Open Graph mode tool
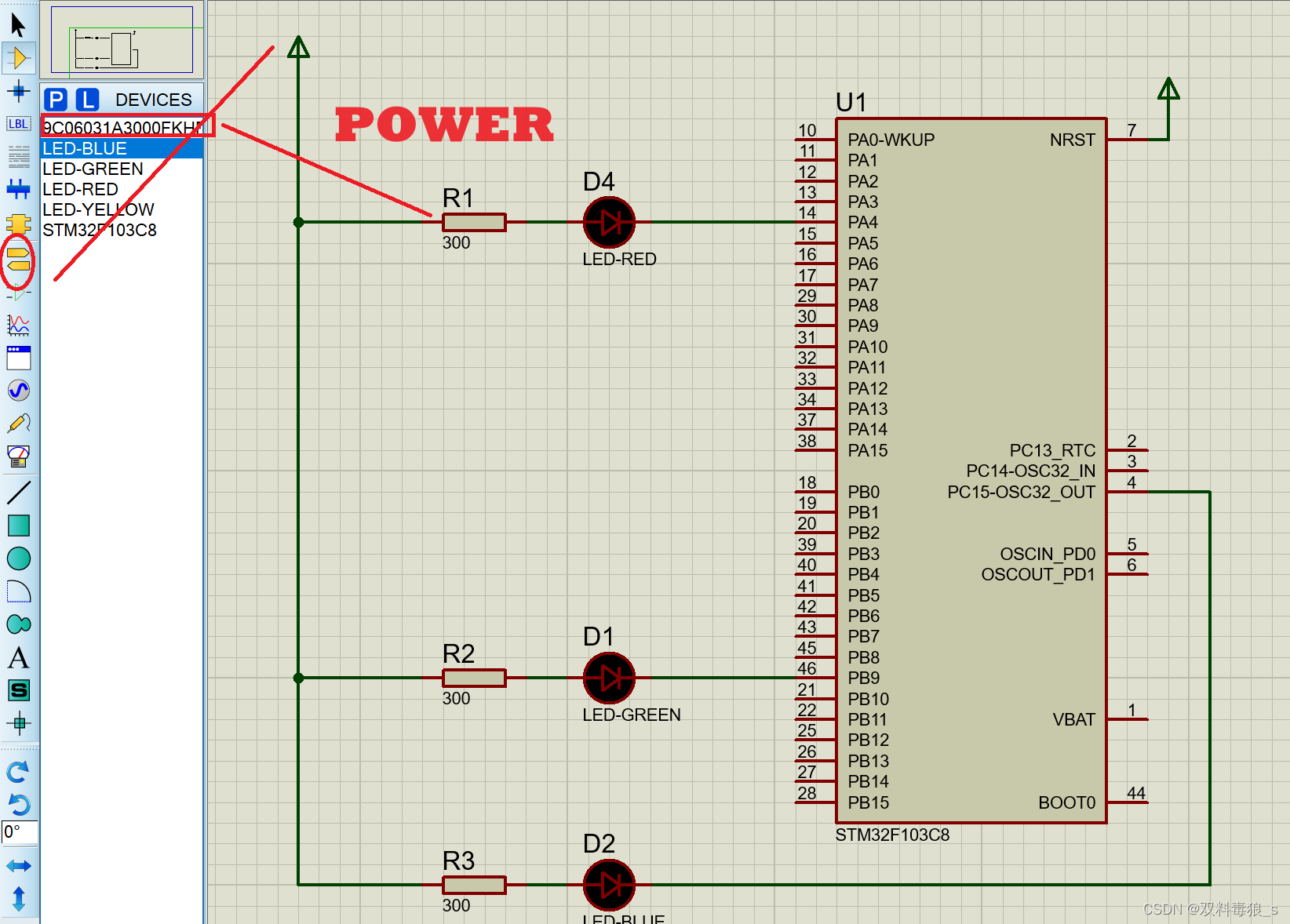 [x=18, y=325]
